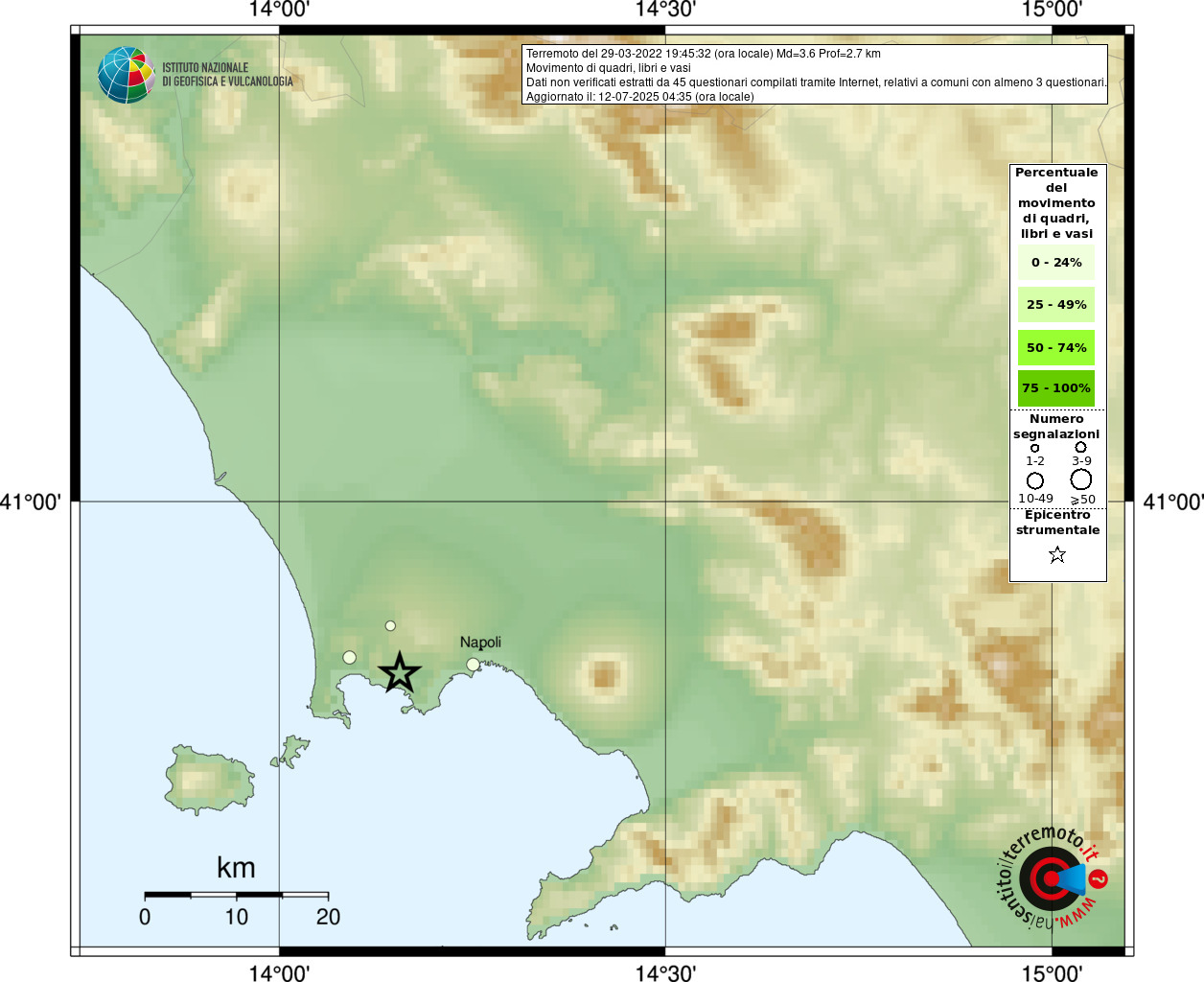Click the INGV globe logo
The image size is (1204, 982).
[126, 75]
